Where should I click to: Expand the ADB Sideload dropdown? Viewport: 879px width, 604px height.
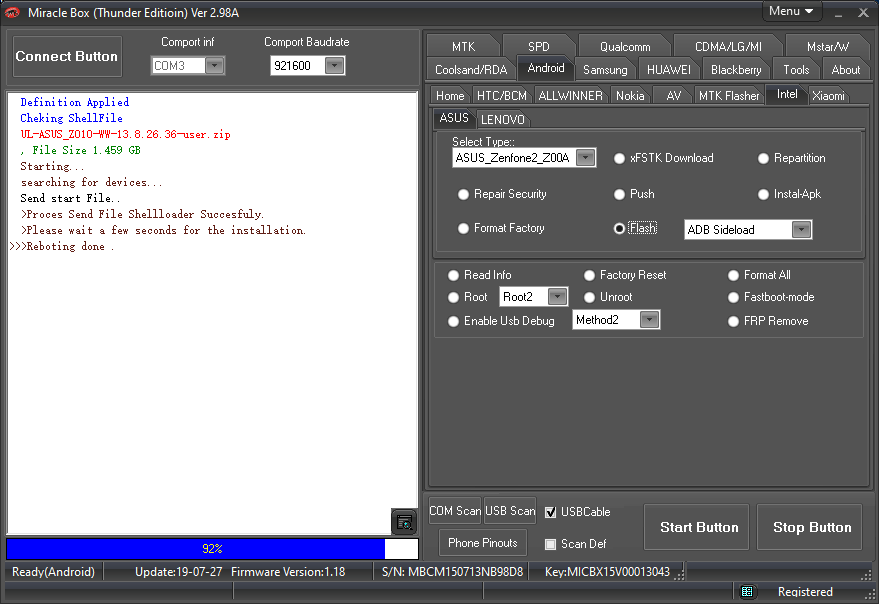click(802, 229)
